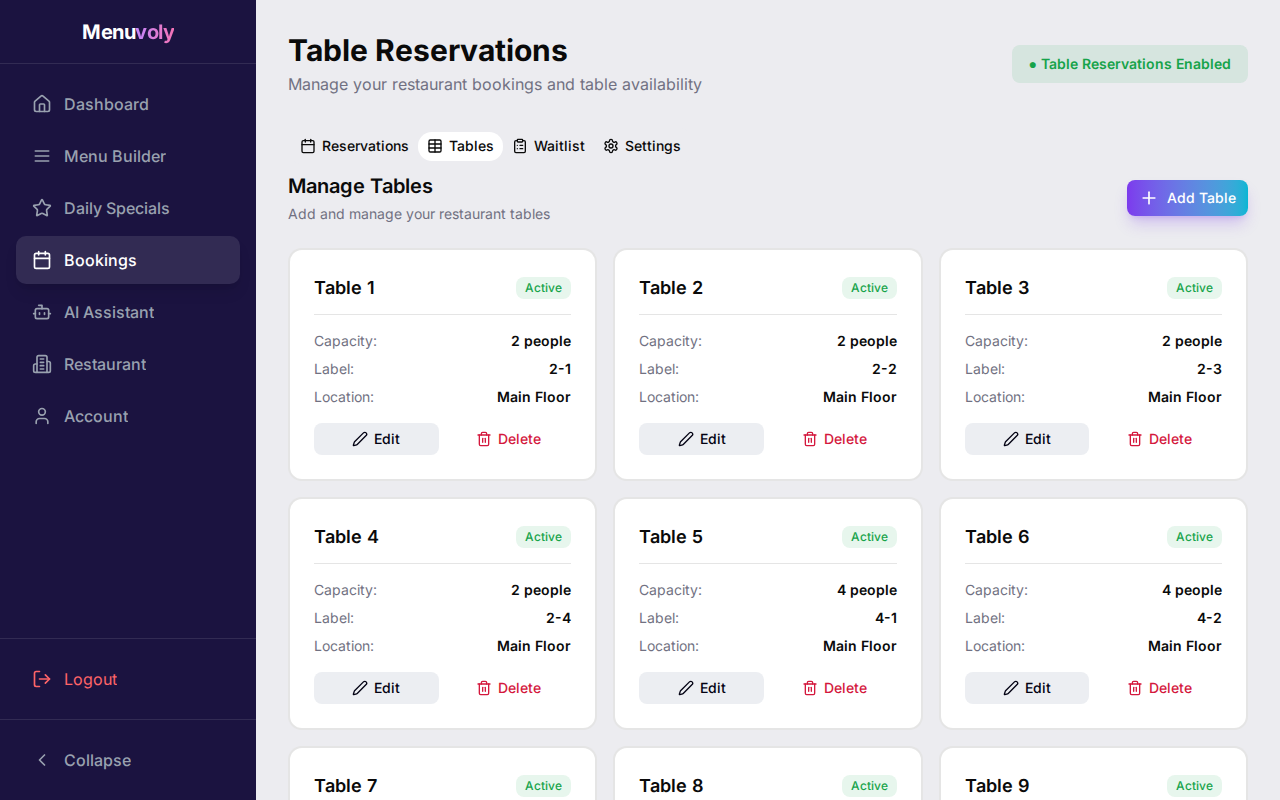Click Logout

(128, 679)
